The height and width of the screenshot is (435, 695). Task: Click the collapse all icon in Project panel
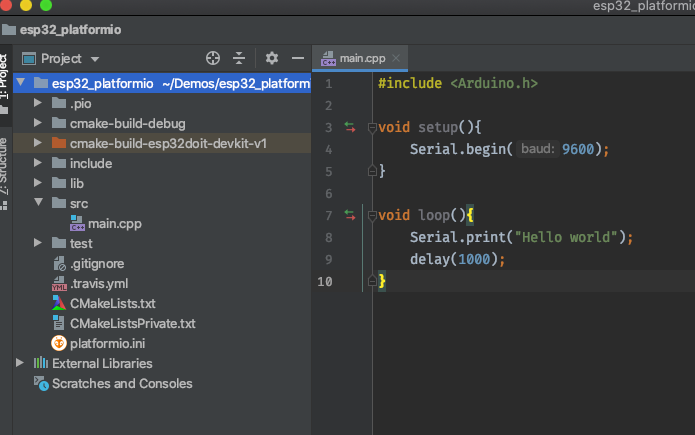coord(239,59)
